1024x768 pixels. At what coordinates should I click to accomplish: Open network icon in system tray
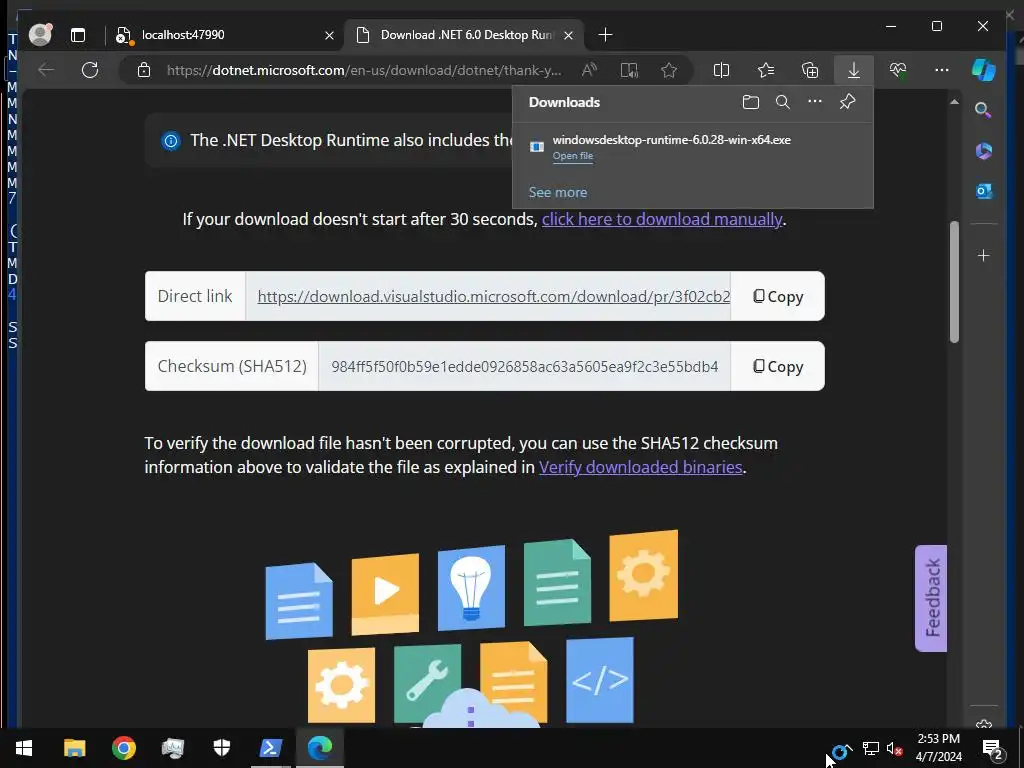pos(871,748)
